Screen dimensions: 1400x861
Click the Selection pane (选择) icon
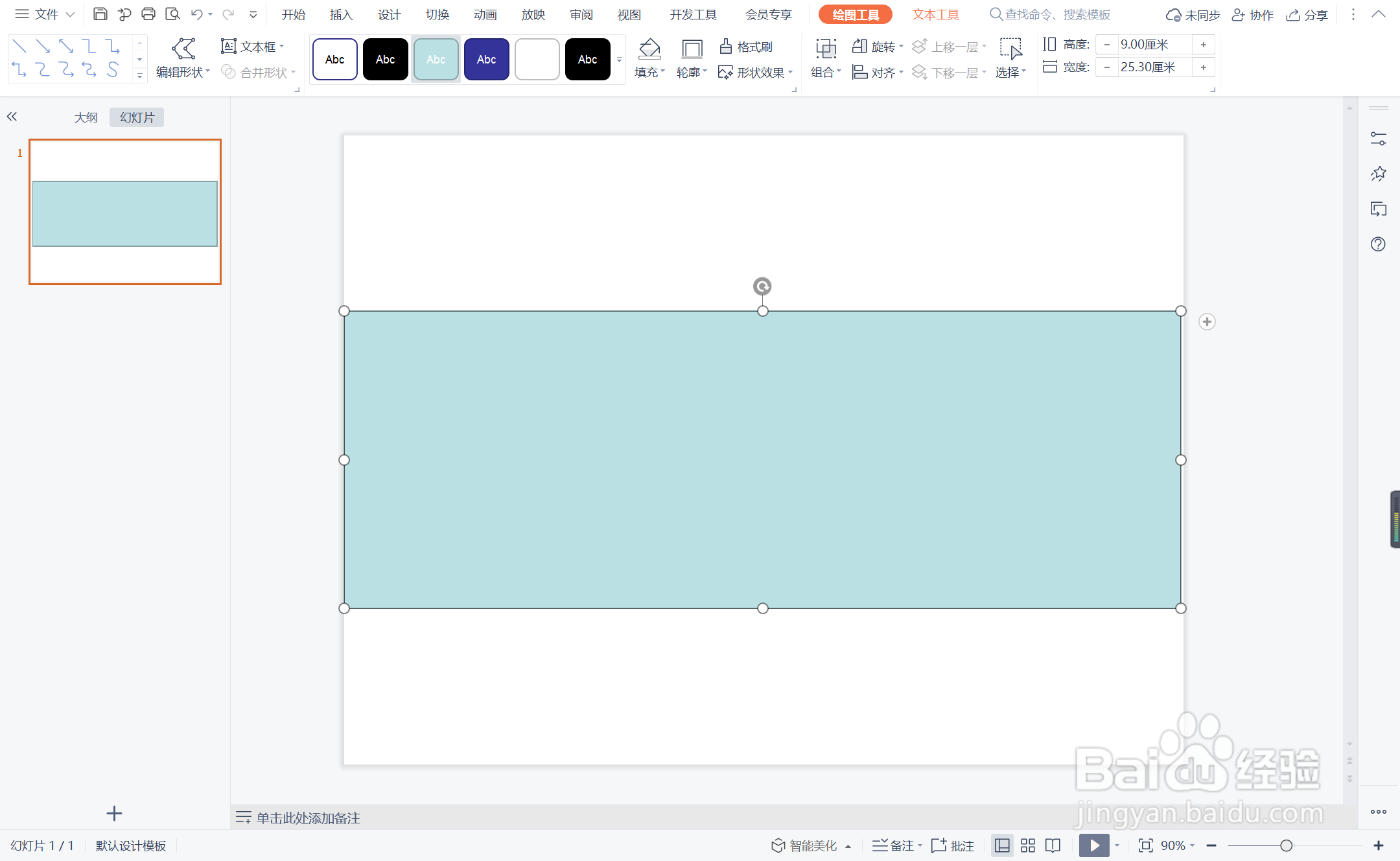pos(1010,49)
